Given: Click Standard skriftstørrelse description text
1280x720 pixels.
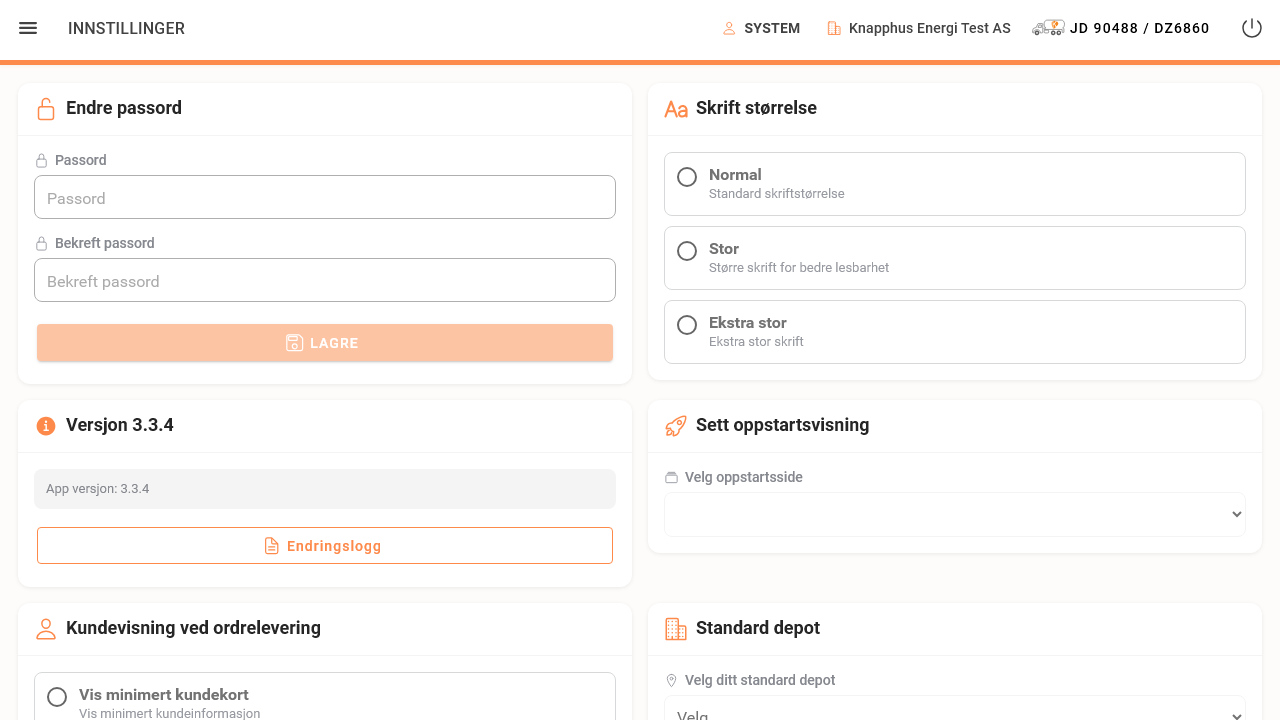Looking at the screenshot, I should (777, 194).
